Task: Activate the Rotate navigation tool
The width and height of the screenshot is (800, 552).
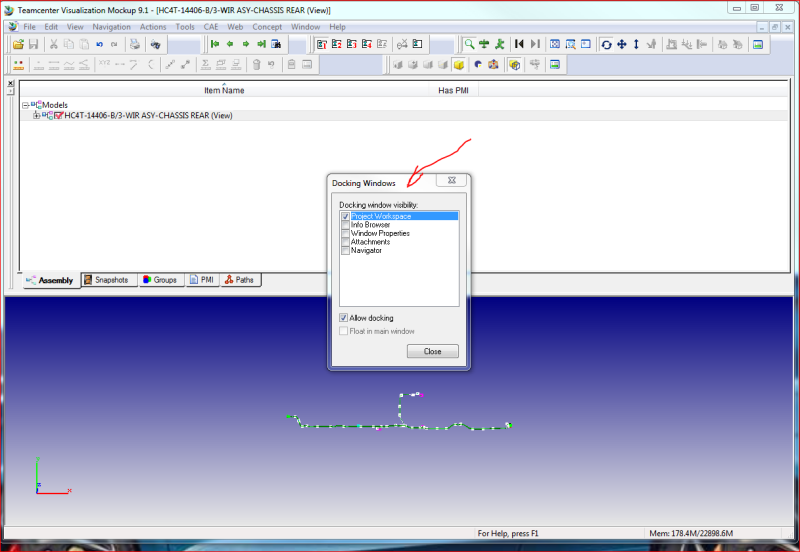Action: (x=606, y=44)
